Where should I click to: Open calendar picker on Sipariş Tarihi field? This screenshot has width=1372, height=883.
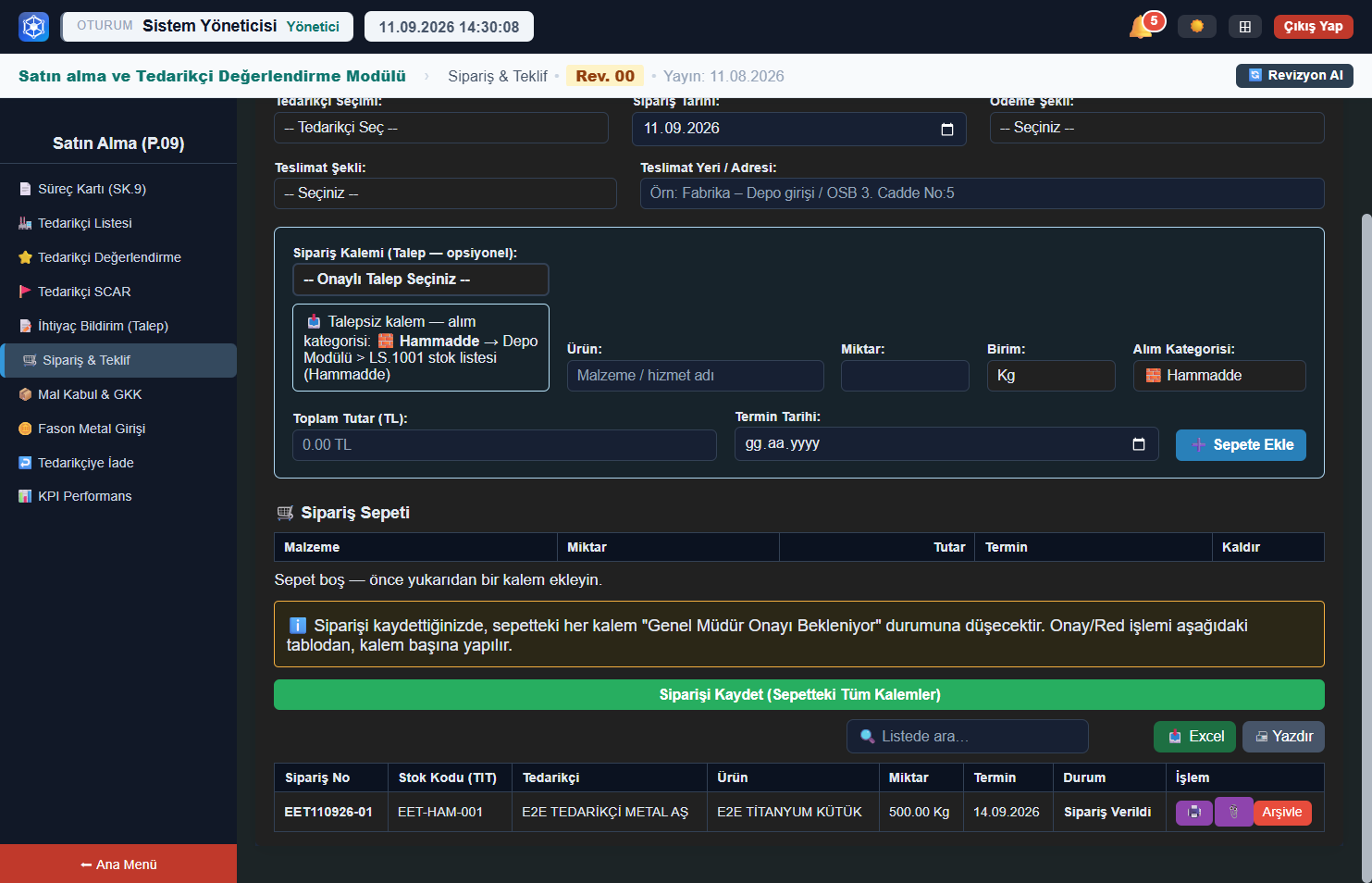[x=946, y=129]
